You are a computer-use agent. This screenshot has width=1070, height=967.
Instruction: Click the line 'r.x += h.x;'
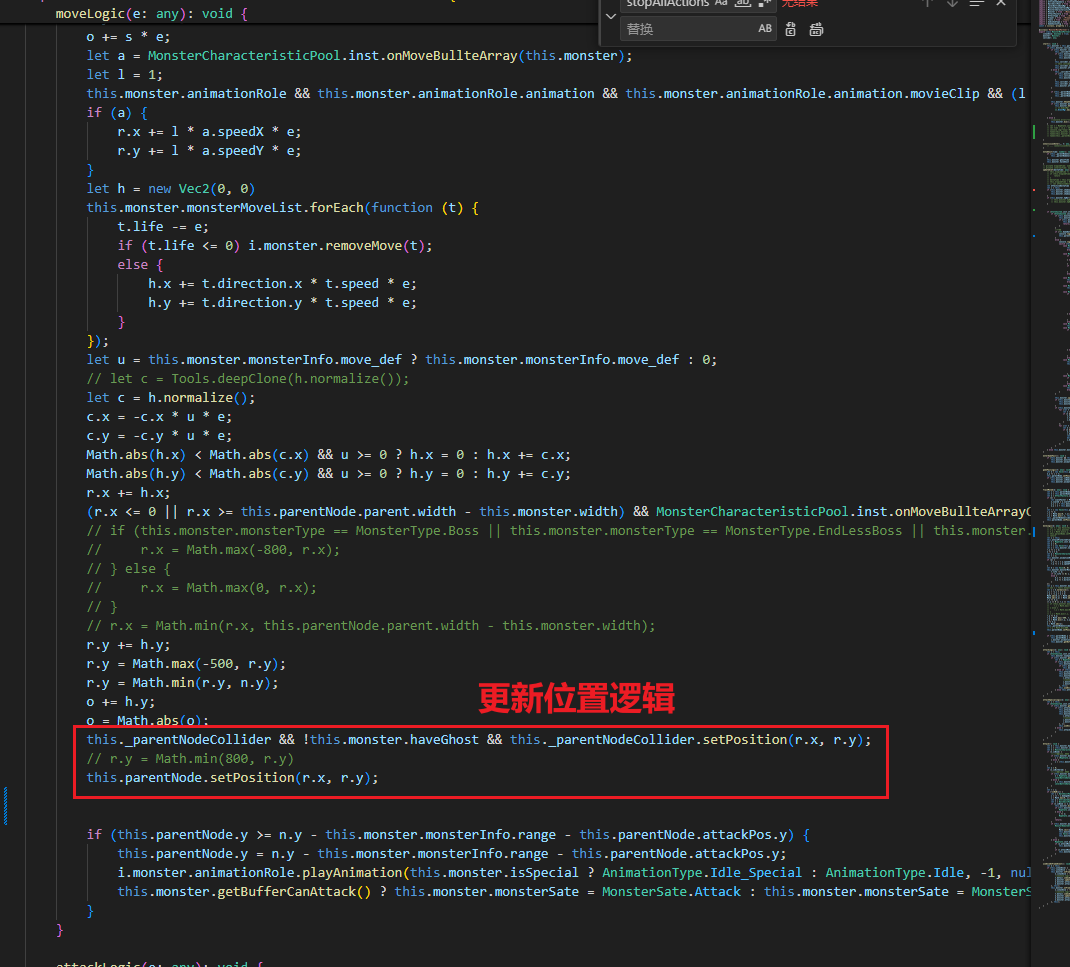[x=128, y=493]
